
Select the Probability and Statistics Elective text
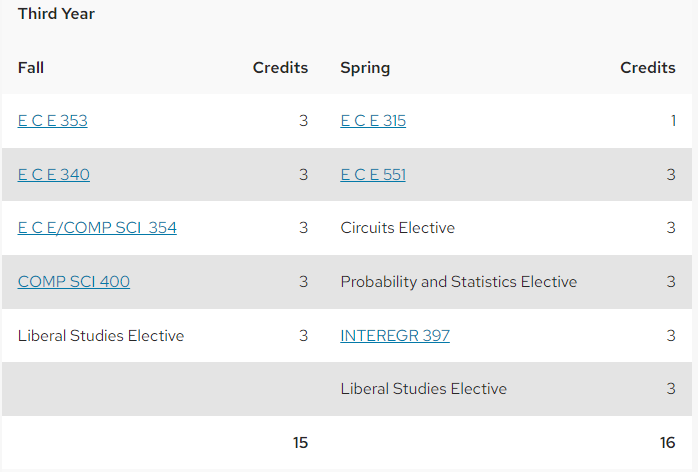pyautogui.click(x=459, y=281)
